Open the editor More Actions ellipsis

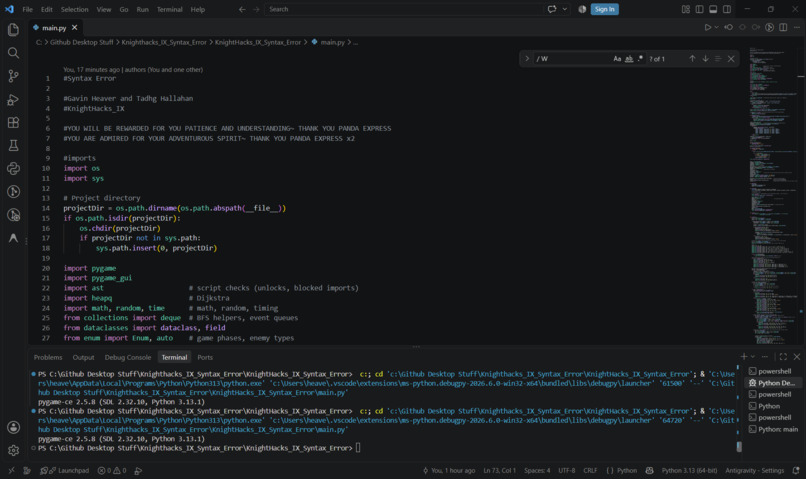pos(797,27)
